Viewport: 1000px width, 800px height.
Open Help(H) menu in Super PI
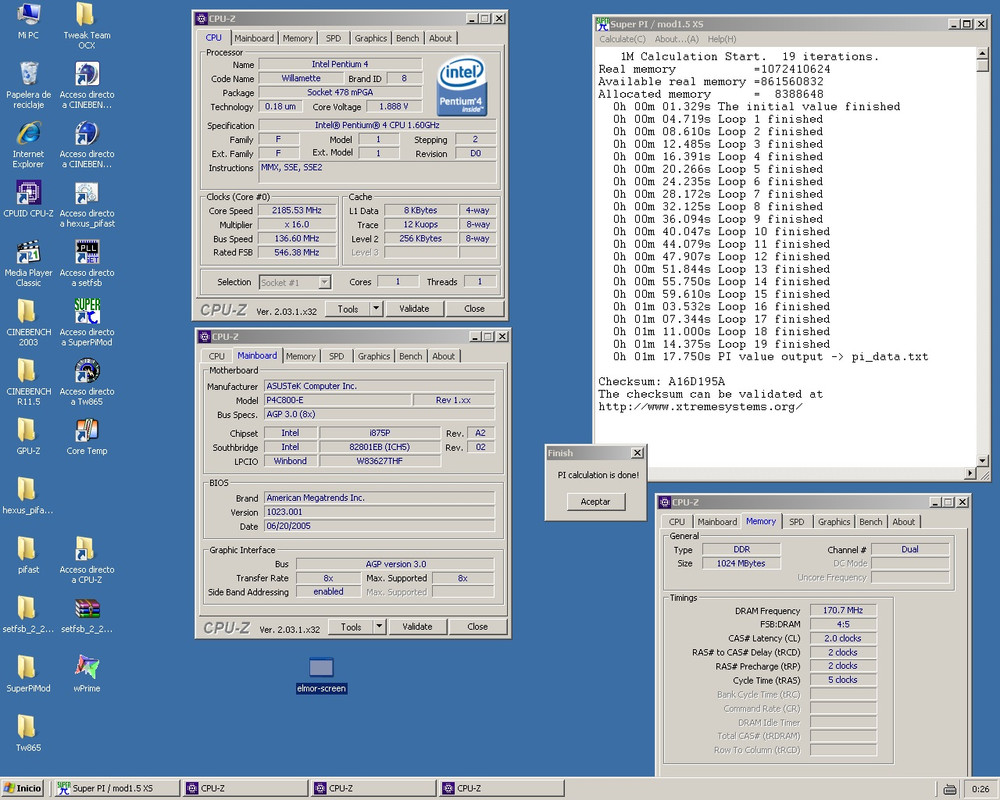[x=722, y=39]
